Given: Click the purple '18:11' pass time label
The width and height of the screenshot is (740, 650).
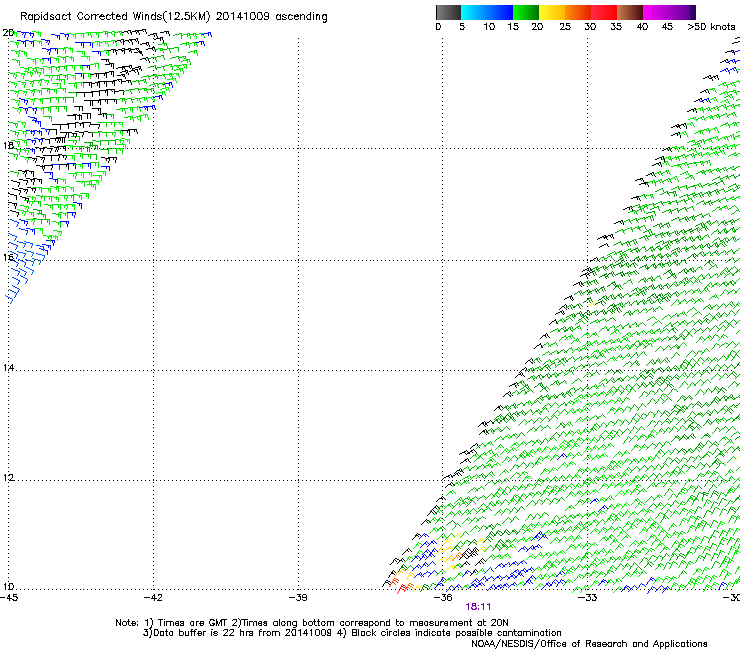Looking at the screenshot, I should pos(478,607).
